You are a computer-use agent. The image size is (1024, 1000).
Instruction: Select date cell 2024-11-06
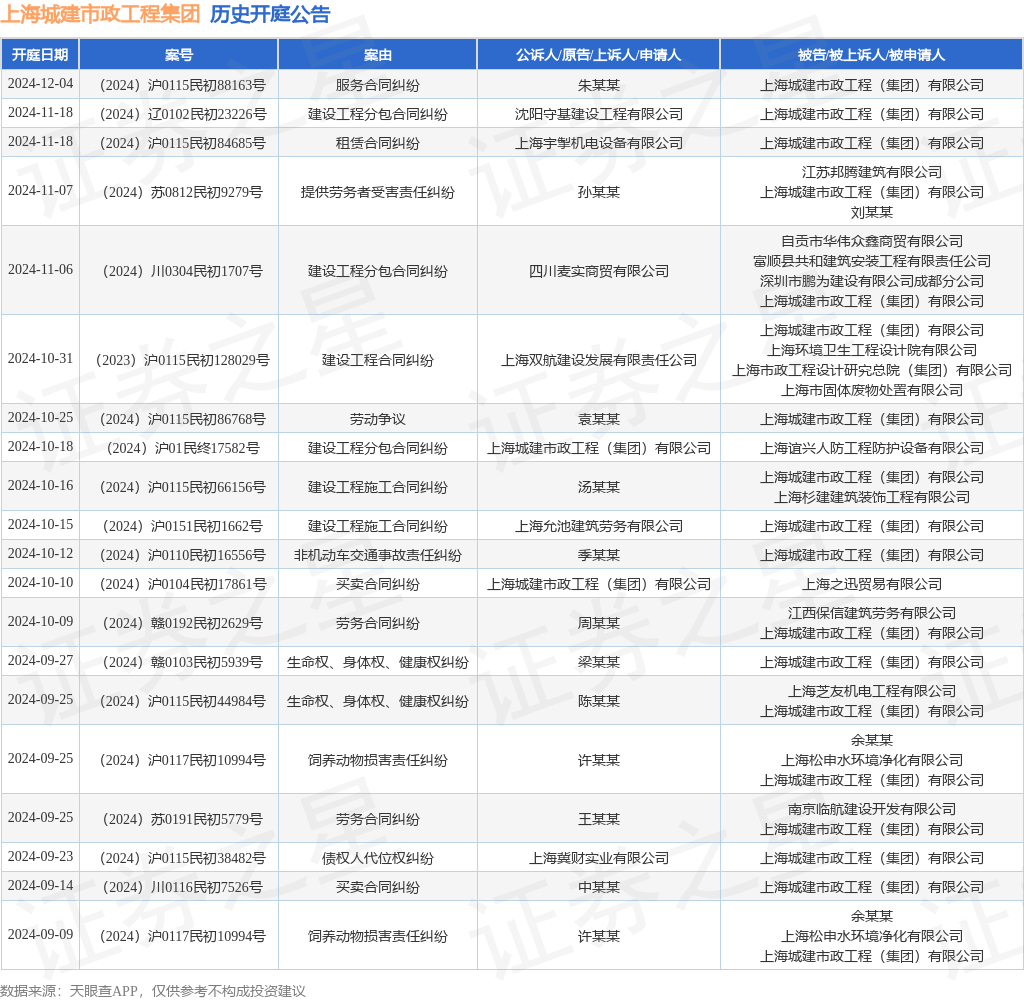40,270
